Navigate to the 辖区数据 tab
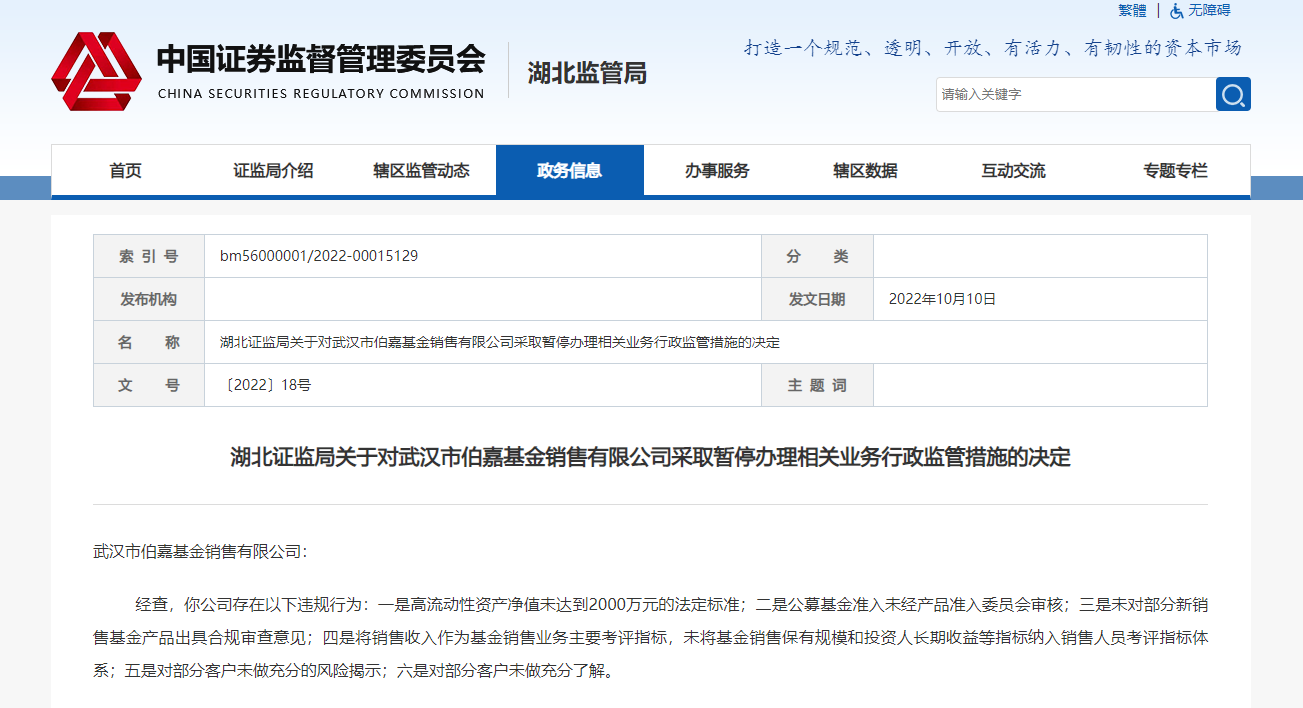 click(865, 171)
